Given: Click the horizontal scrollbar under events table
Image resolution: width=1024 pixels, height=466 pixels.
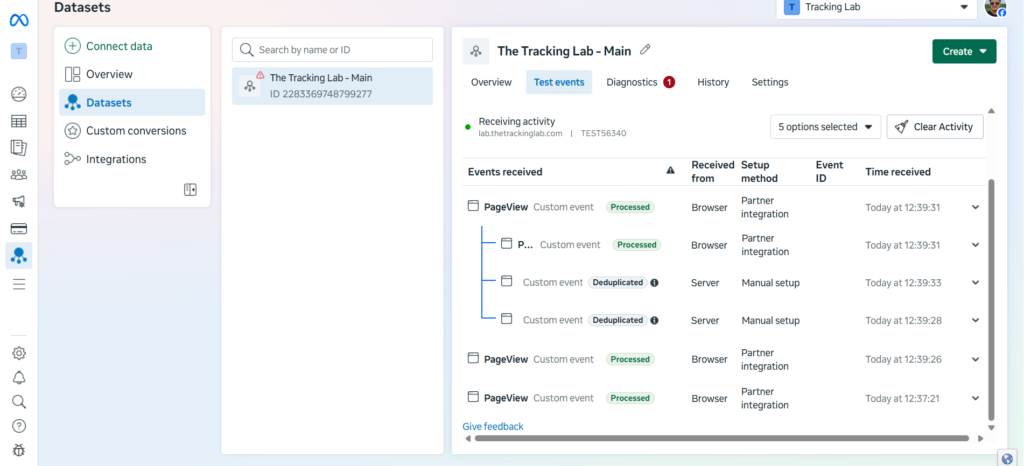Looking at the screenshot, I should coord(720,438).
